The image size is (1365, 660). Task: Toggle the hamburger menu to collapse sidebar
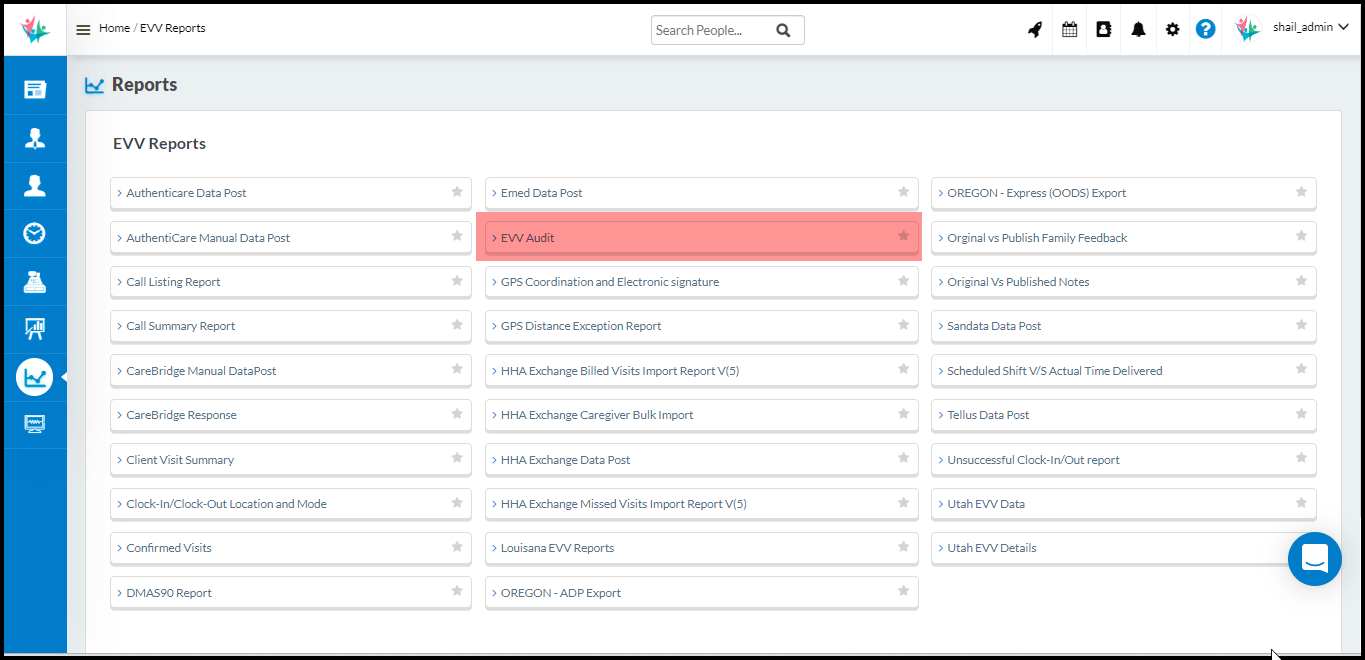(83, 30)
